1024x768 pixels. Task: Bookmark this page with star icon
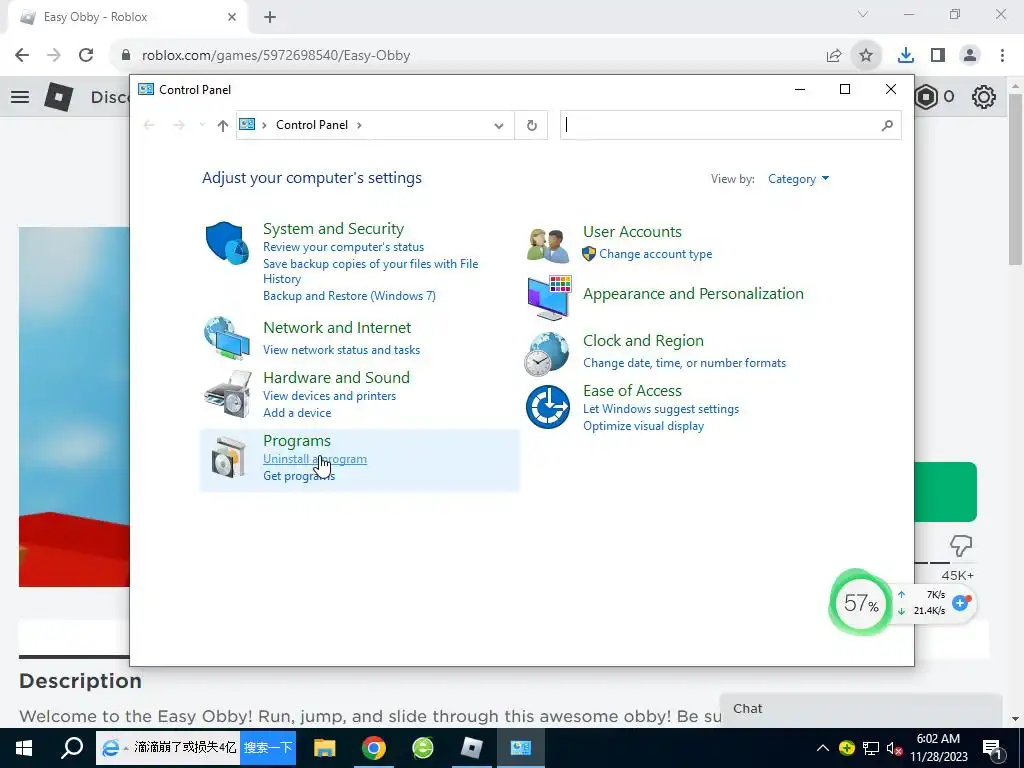pyautogui.click(x=866, y=56)
